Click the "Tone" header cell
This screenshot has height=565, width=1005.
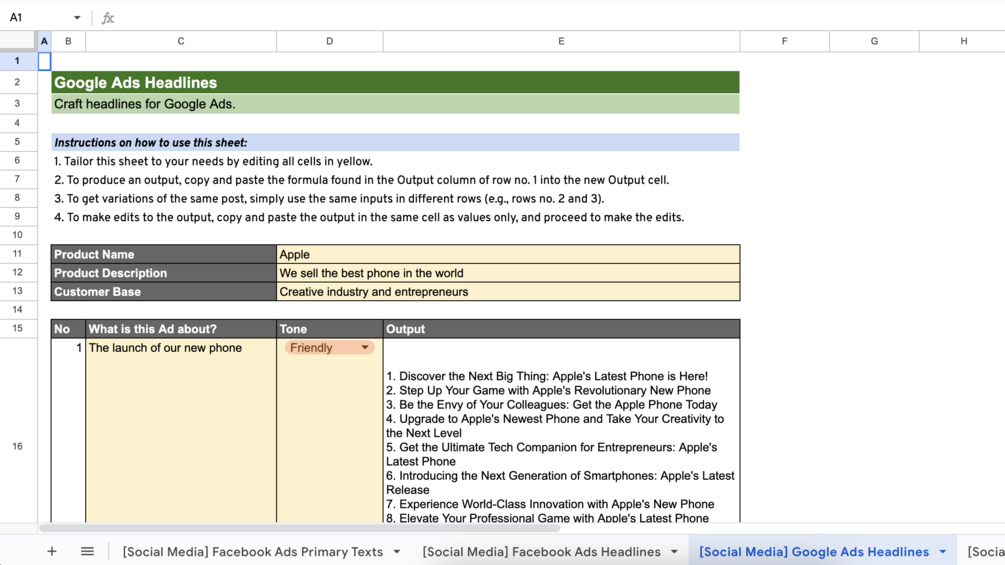[329, 329]
